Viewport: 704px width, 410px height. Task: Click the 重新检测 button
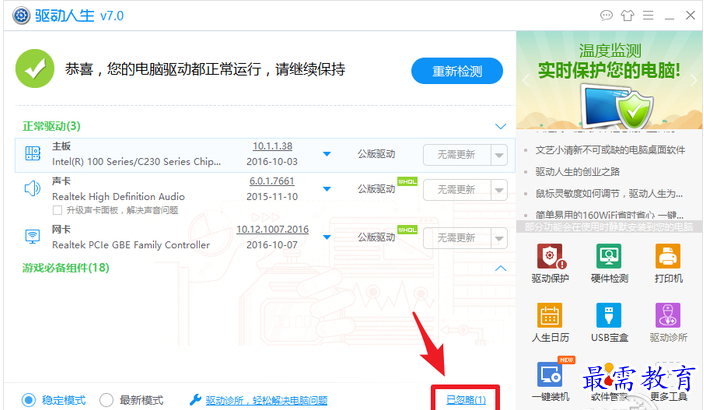coord(457,71)
